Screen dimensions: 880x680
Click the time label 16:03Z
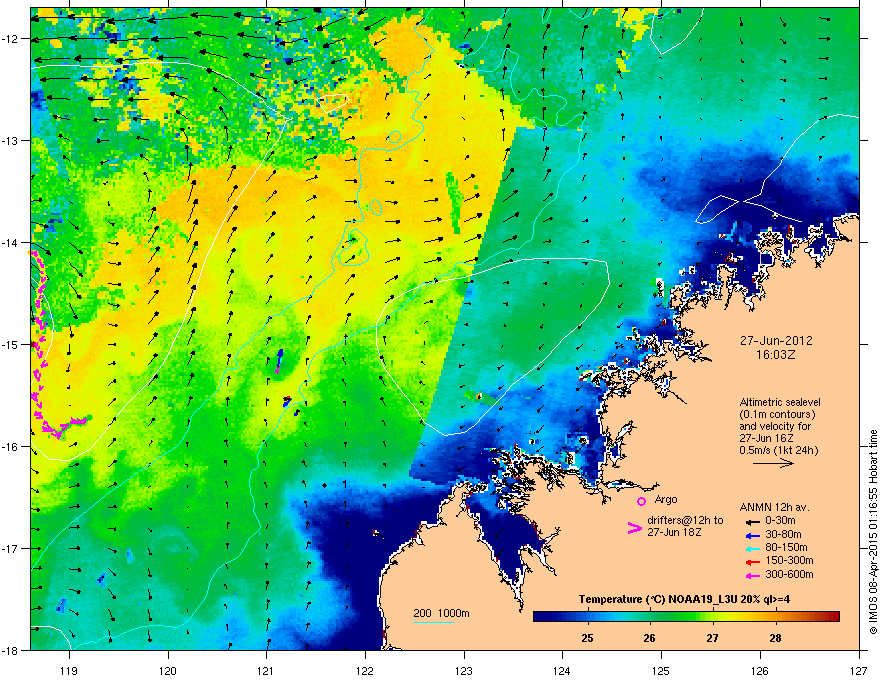[x=776, y=355]
